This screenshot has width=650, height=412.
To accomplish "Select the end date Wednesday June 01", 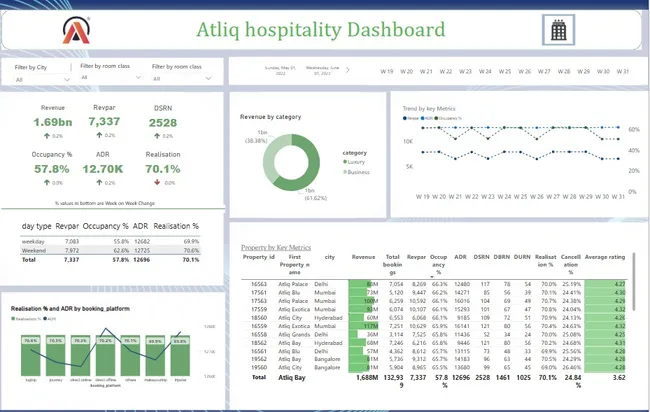I will point(322,70).
